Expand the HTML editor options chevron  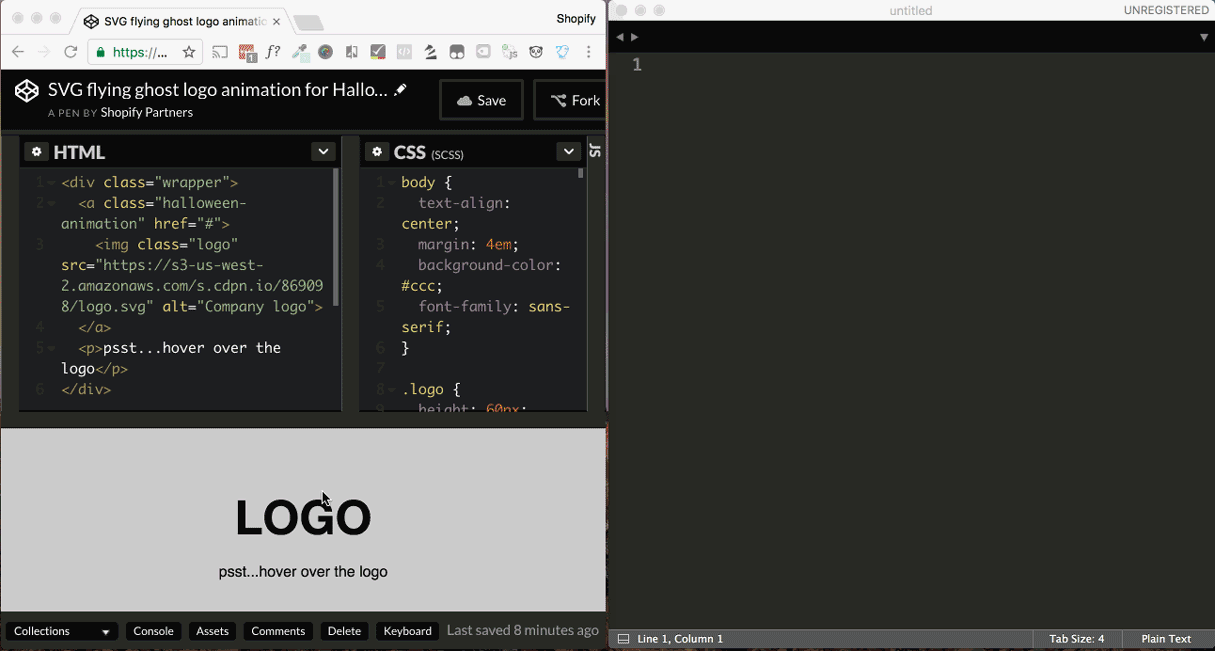322,150
